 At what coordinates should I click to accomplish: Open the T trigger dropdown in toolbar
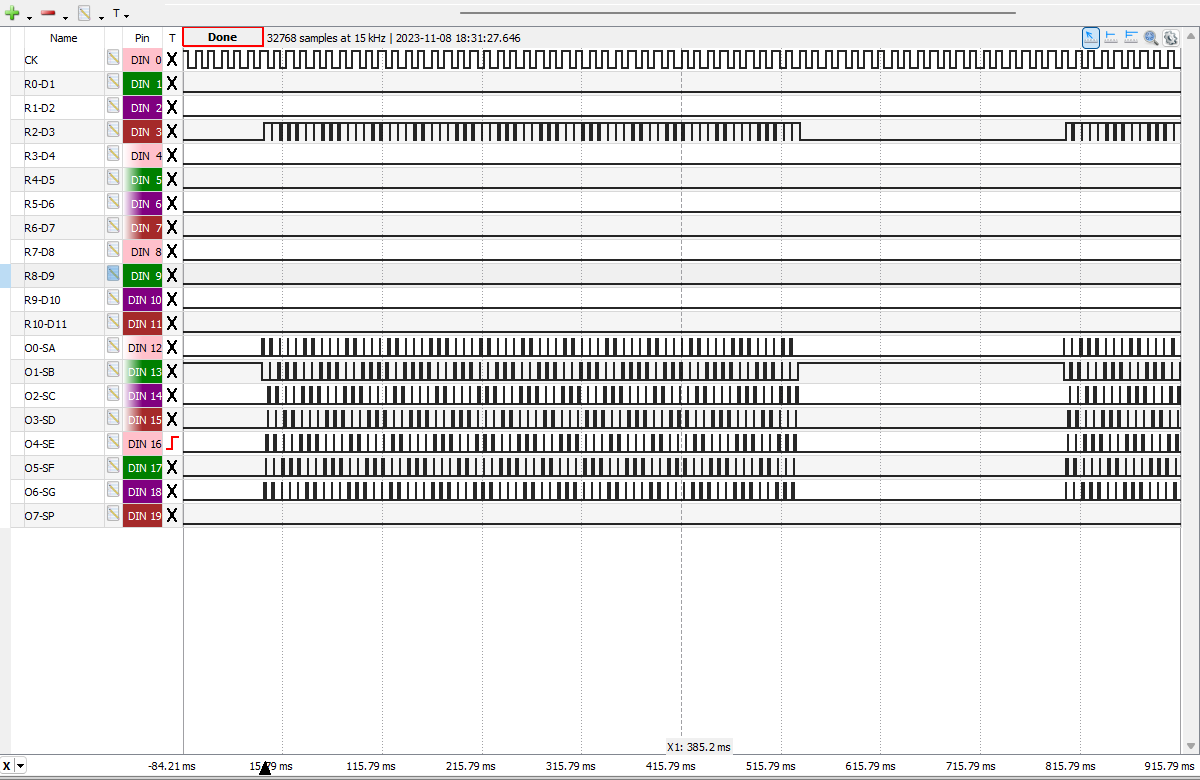point(120,15)
